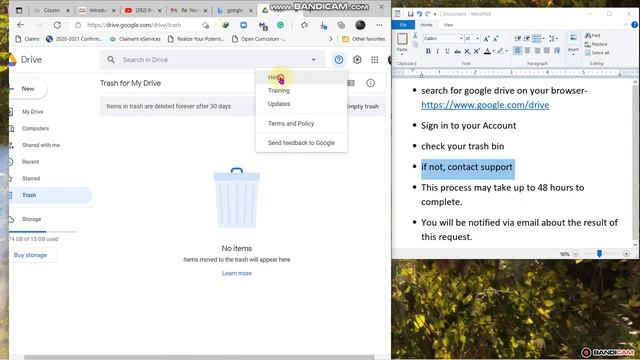This screenshot has height=360, width=640.
Task: Apply Subscript in WordPad
Action: [467, 51]
